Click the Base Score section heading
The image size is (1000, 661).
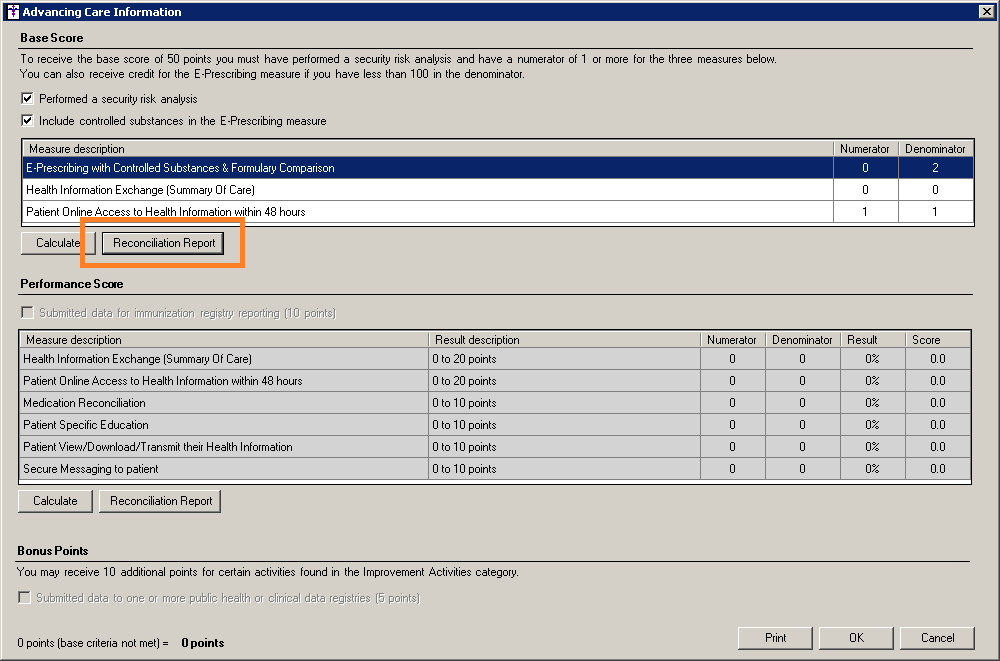coord(52,38)
